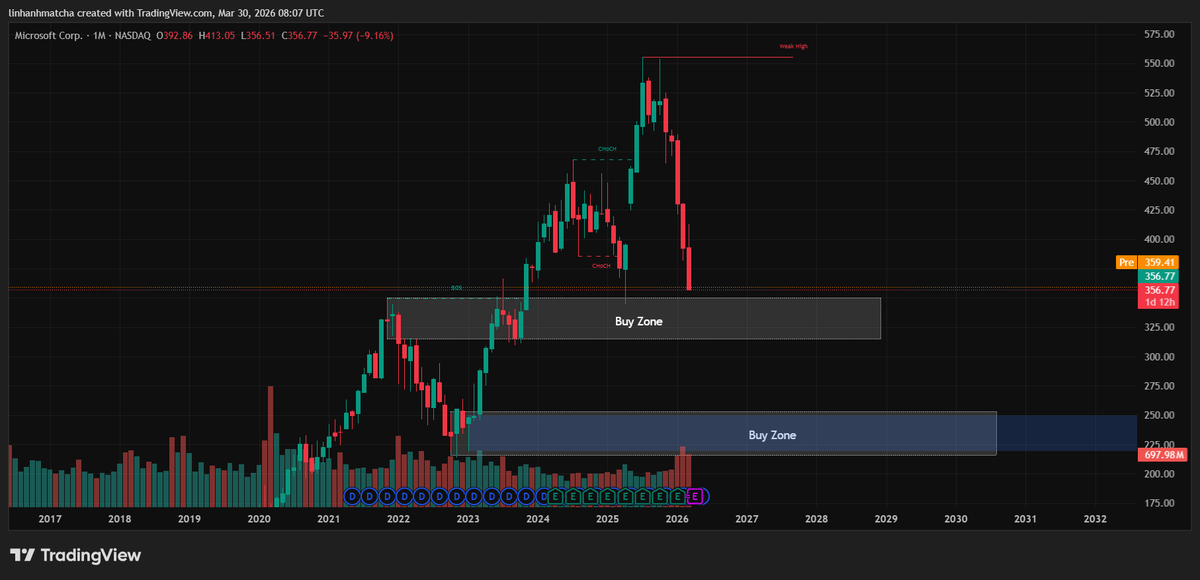Image resolution: width=1200 pixels, height=580 pixels.
Task: Click the 2026 year label on time axis
Action: coord(677,519)
